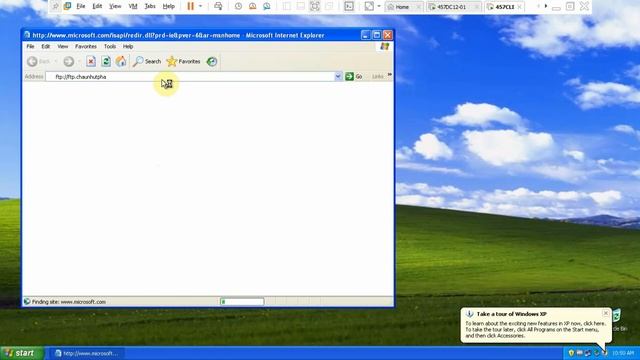Click the pin icon in VMware toolbar
This screenshot has width=640, height=360.
click(55, 6)
